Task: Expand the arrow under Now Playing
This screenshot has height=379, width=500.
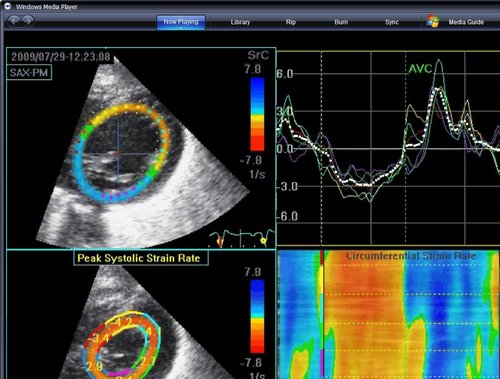Action: coord(181,28)
